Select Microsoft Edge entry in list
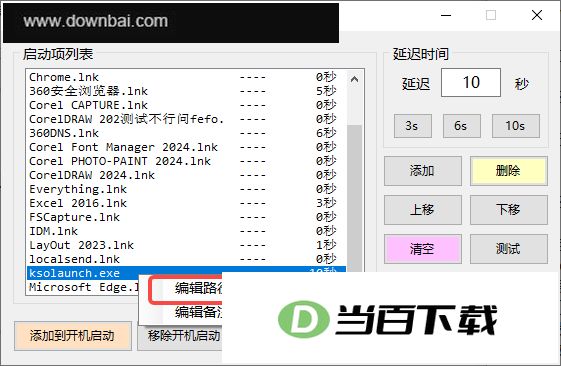The width and height of the screenshot is (561, 366). [x=83, y=287]
